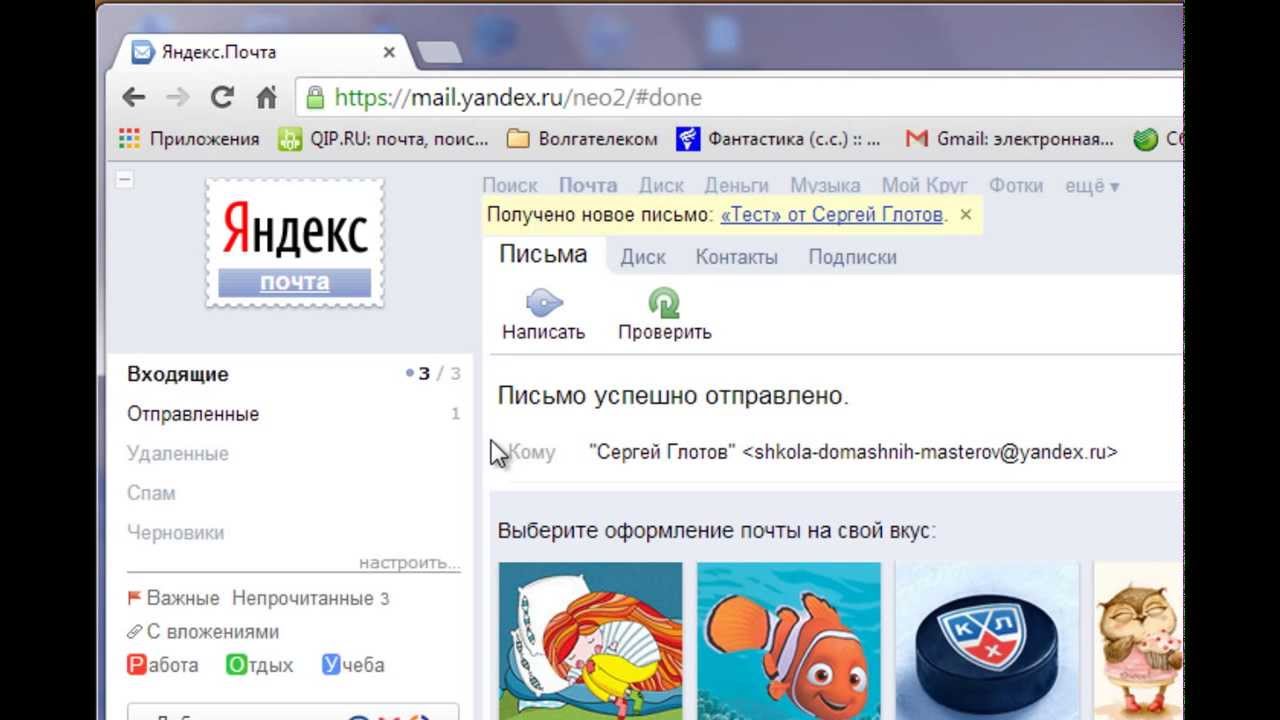Click the Важные red flag icon
Viewport: 1280px width, 720px height.
tap(134, 598)
